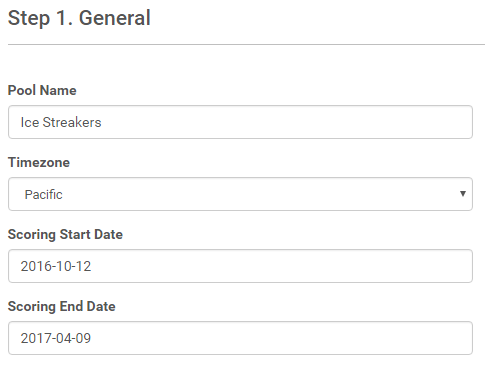
Task: Click the Pacific option text
Action: [44, 194]
